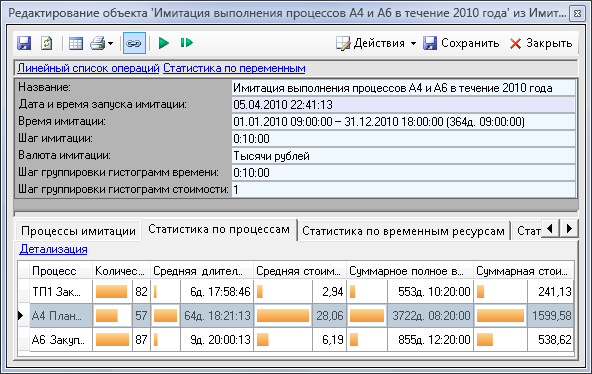The height and width of the screenshot is (374, 592).
Task: Click total cost cell 538,62
Action: (550, 340)
